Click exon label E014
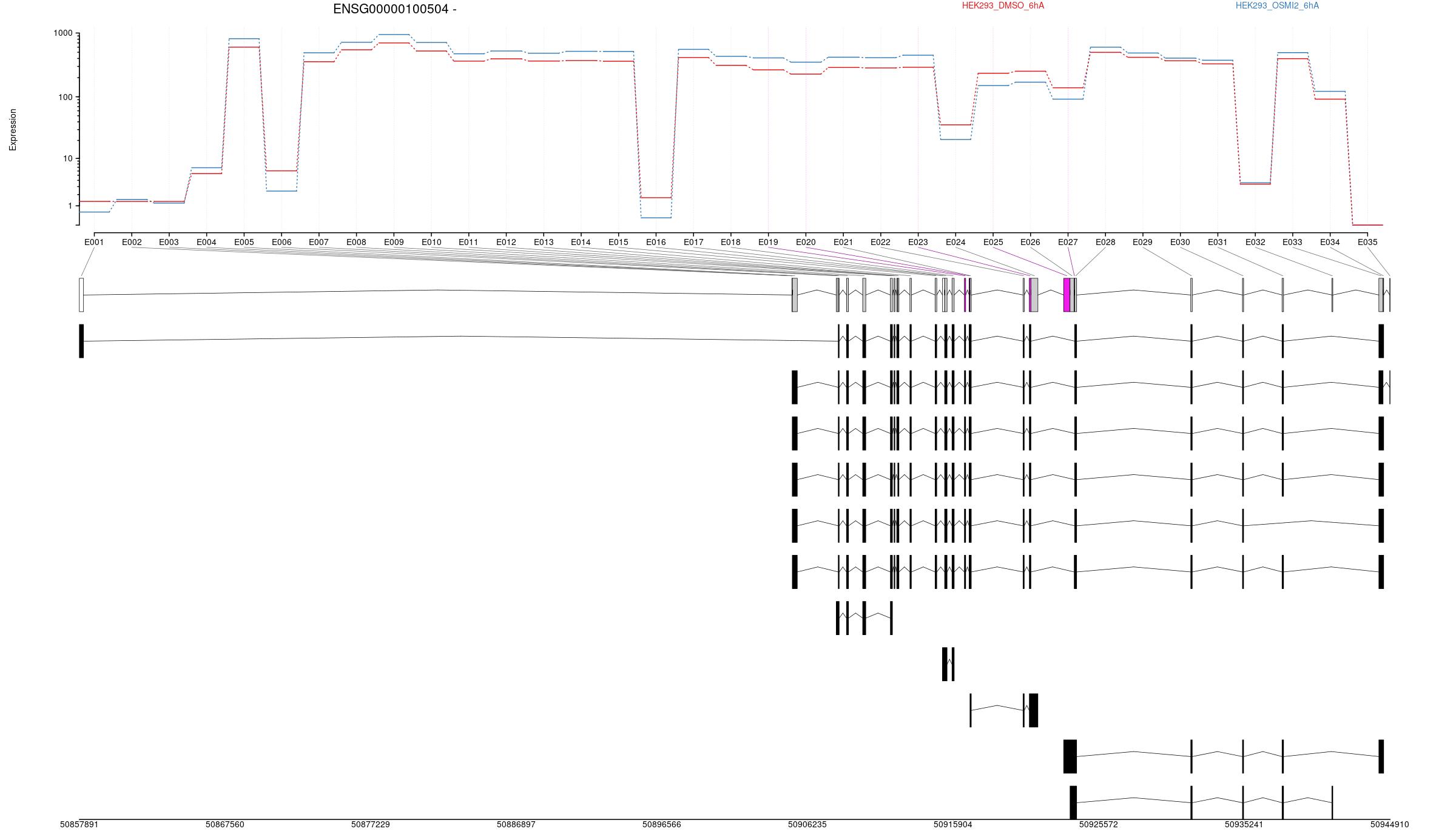This screenshot has width=1456, height=837. 581,242
